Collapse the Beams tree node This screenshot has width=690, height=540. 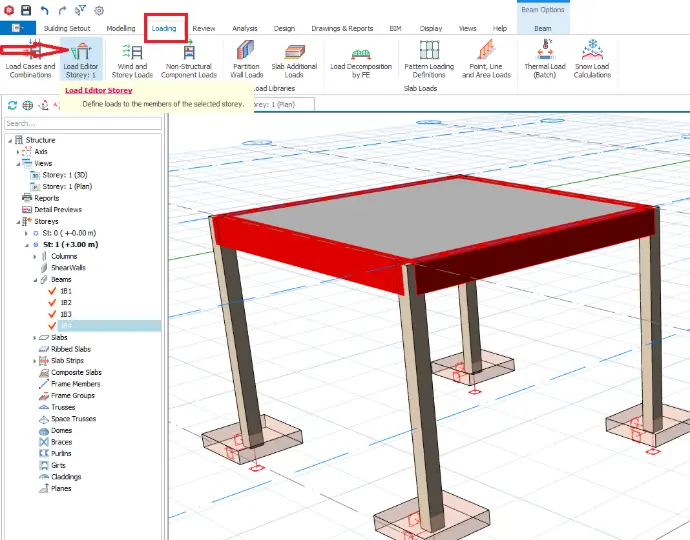pyautogui.click(x=35, y=280)
